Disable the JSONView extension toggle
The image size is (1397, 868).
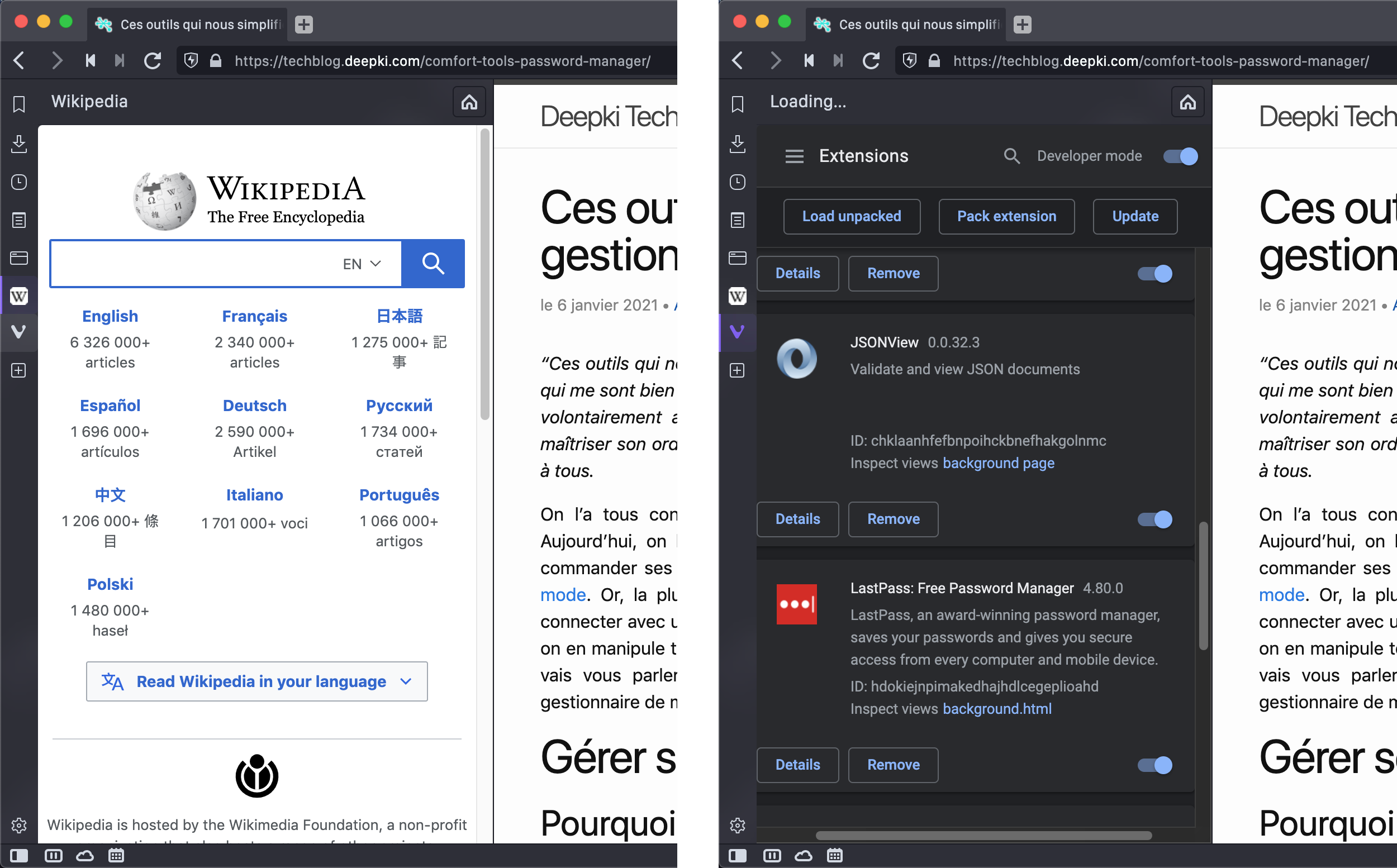point(1154,519)
